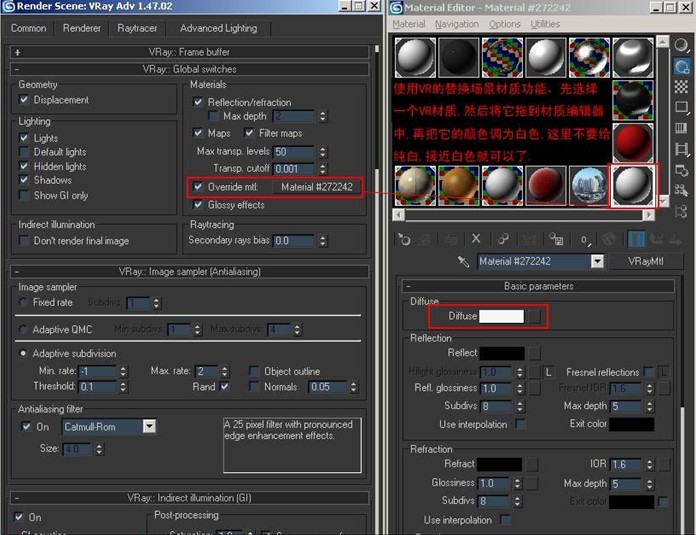Screen dimensions: 696x535
Task: Click the black Reflect color swatch
Action: 502,353
